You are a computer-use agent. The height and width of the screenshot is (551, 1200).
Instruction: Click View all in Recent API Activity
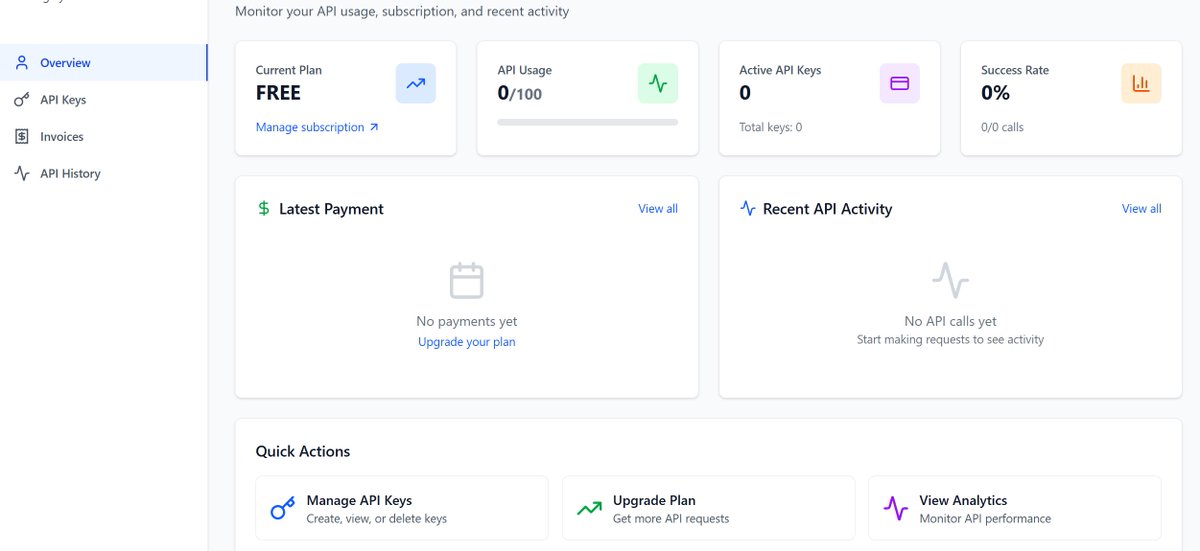click(1141, 209)
